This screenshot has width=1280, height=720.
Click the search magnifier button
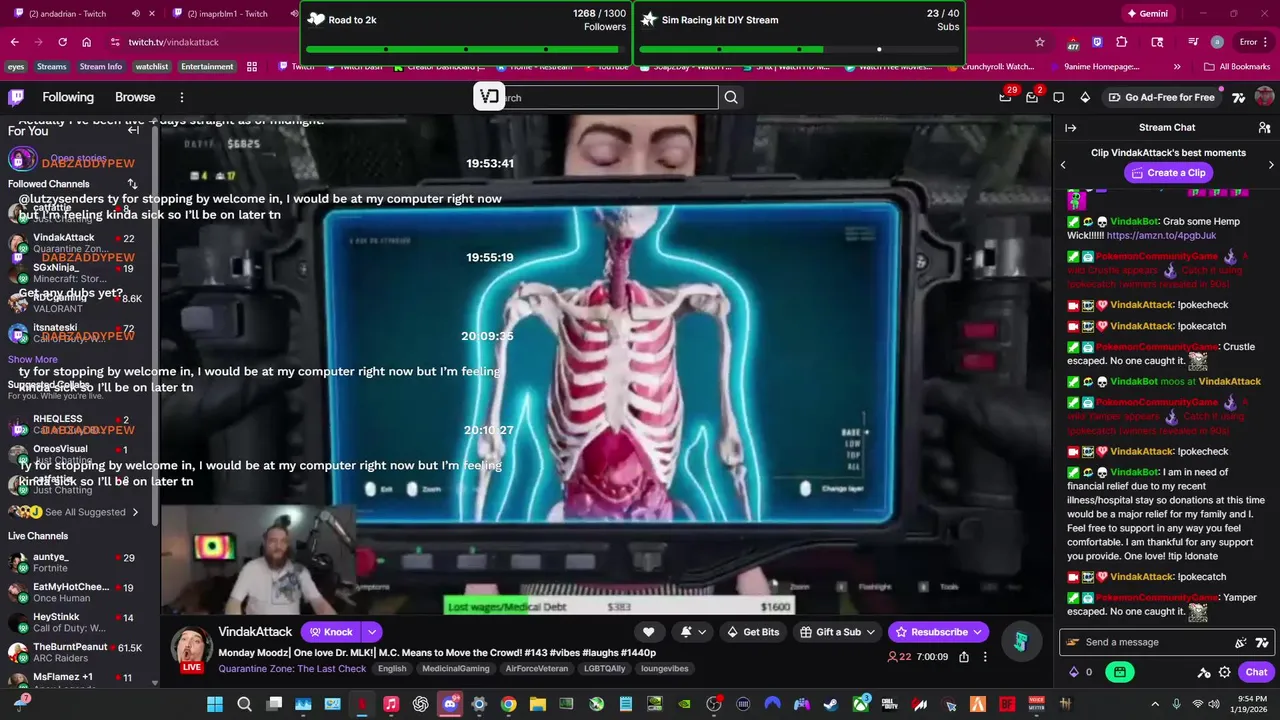click(x=731, y=97)
